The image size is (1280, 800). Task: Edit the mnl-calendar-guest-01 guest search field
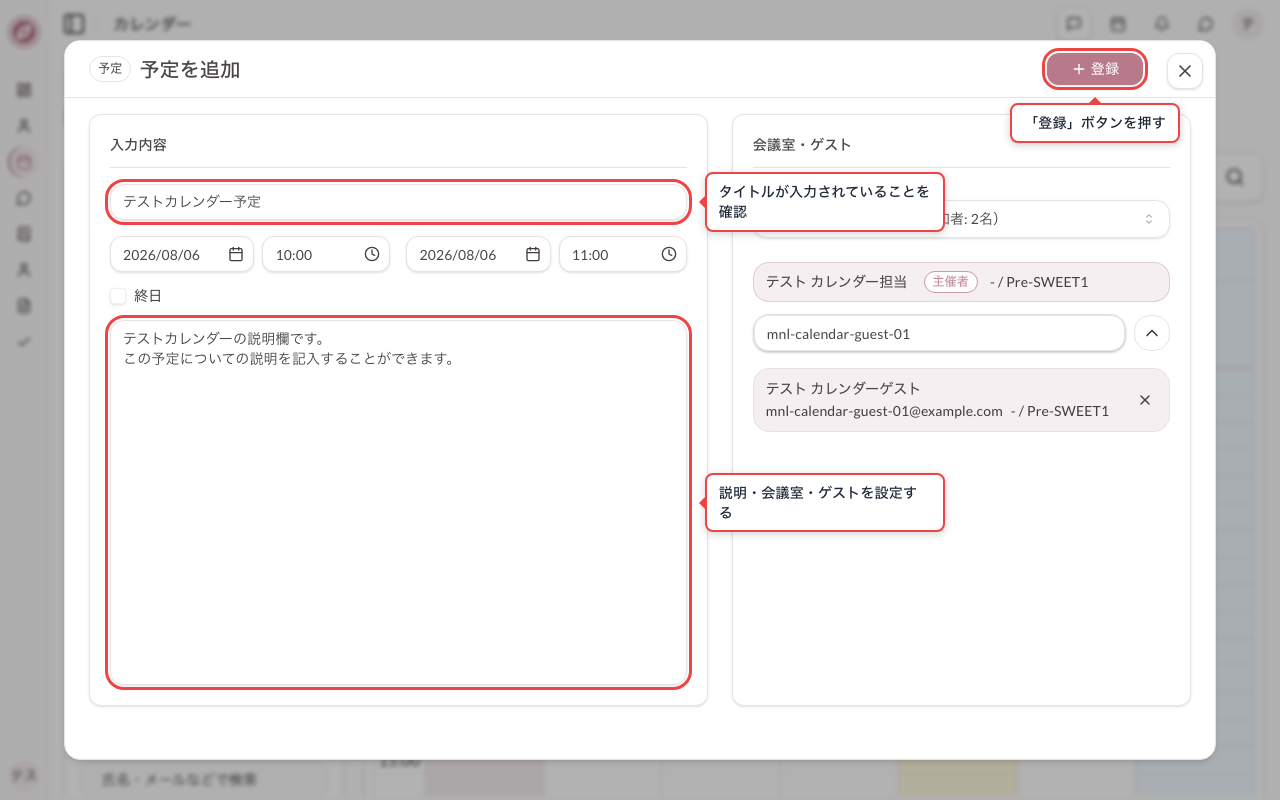tap(939, 334)
